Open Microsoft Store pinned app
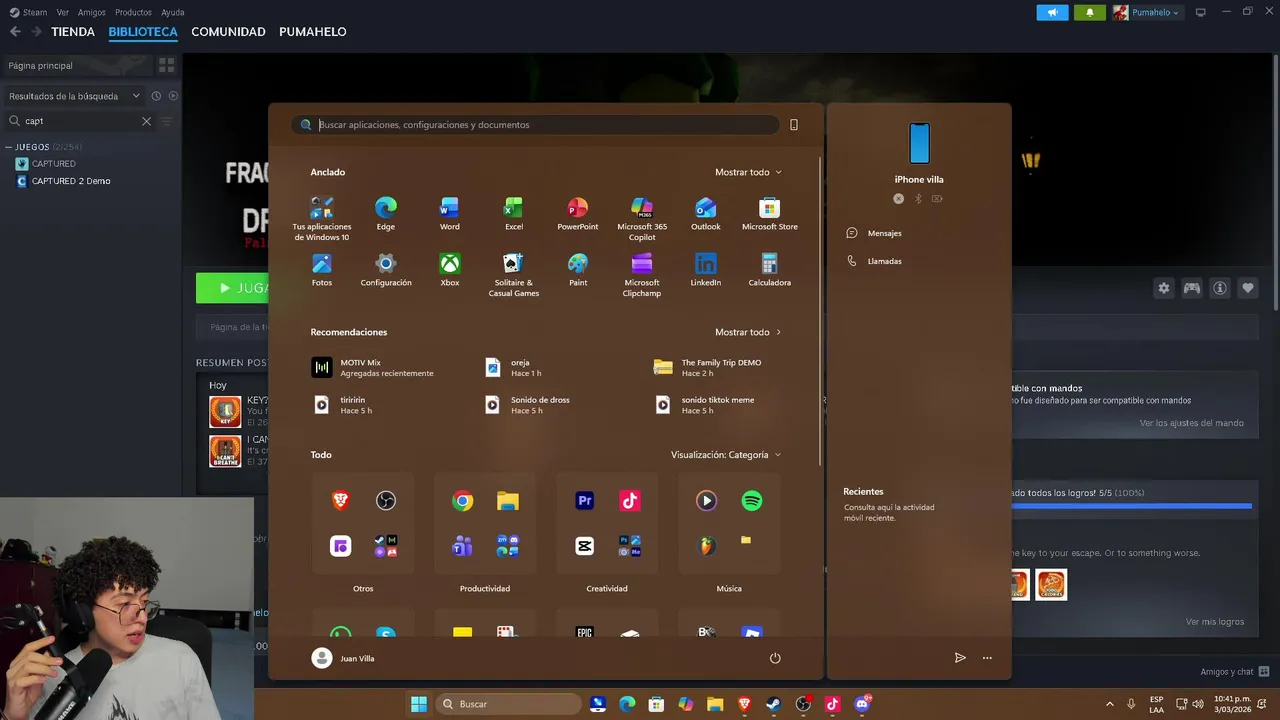The height and width of the screenshot is (720, 1280). coord(769,213)
